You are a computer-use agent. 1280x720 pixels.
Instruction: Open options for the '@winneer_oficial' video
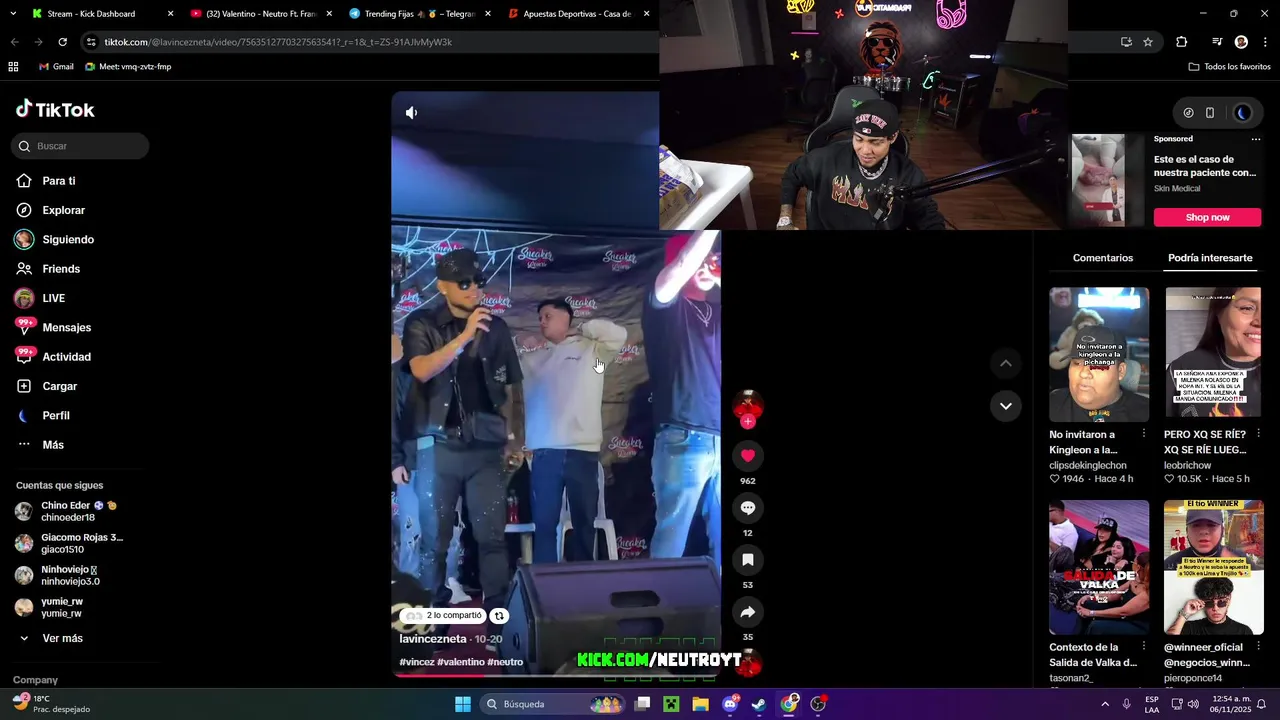[x=1258, y=647]
